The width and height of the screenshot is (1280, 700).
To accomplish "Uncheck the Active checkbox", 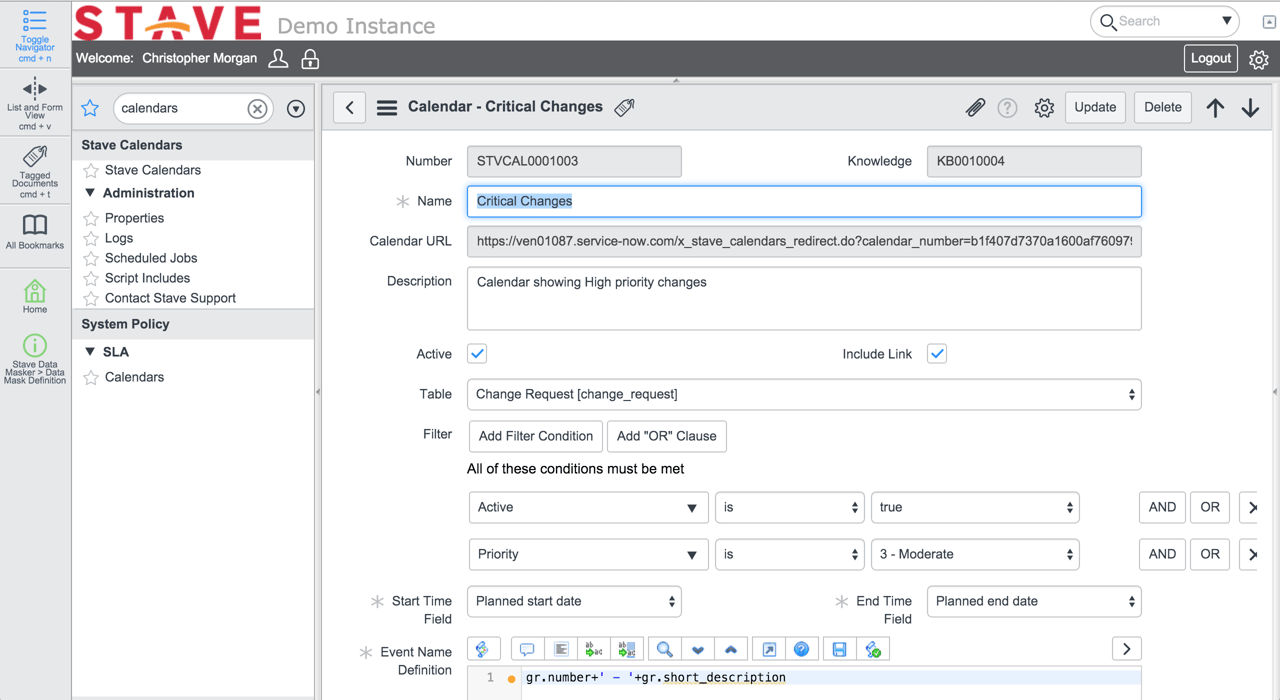I will [x=477, y=354].
